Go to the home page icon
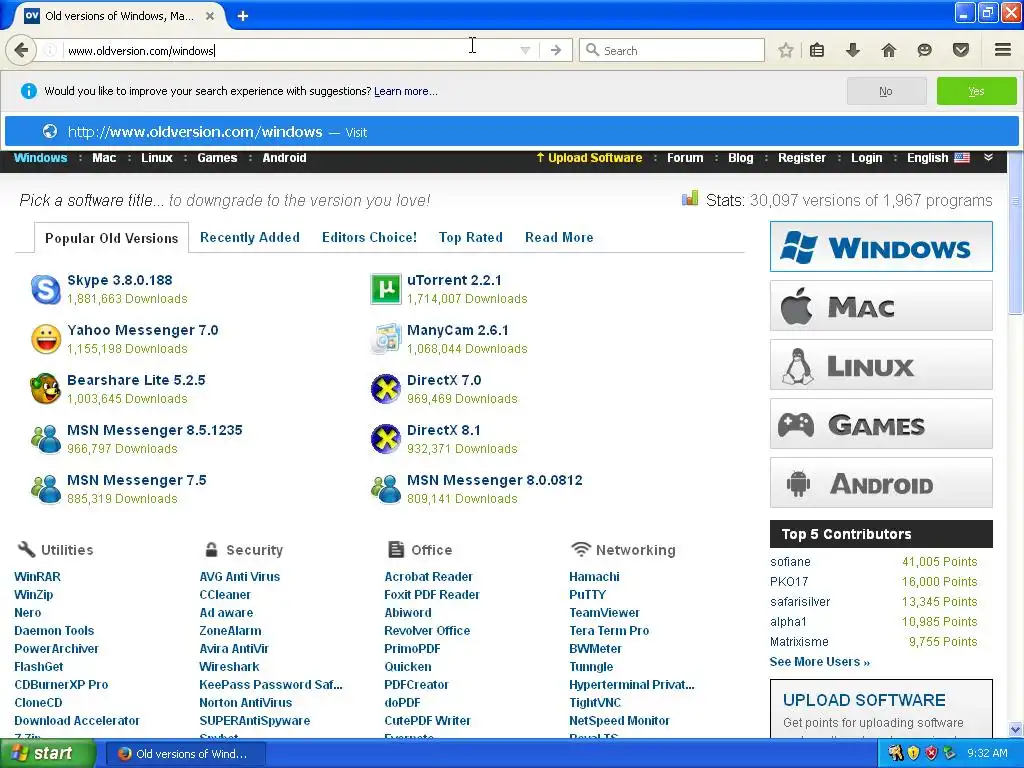The height and width of the screenshot is (768, 1024). click(889, 50)
